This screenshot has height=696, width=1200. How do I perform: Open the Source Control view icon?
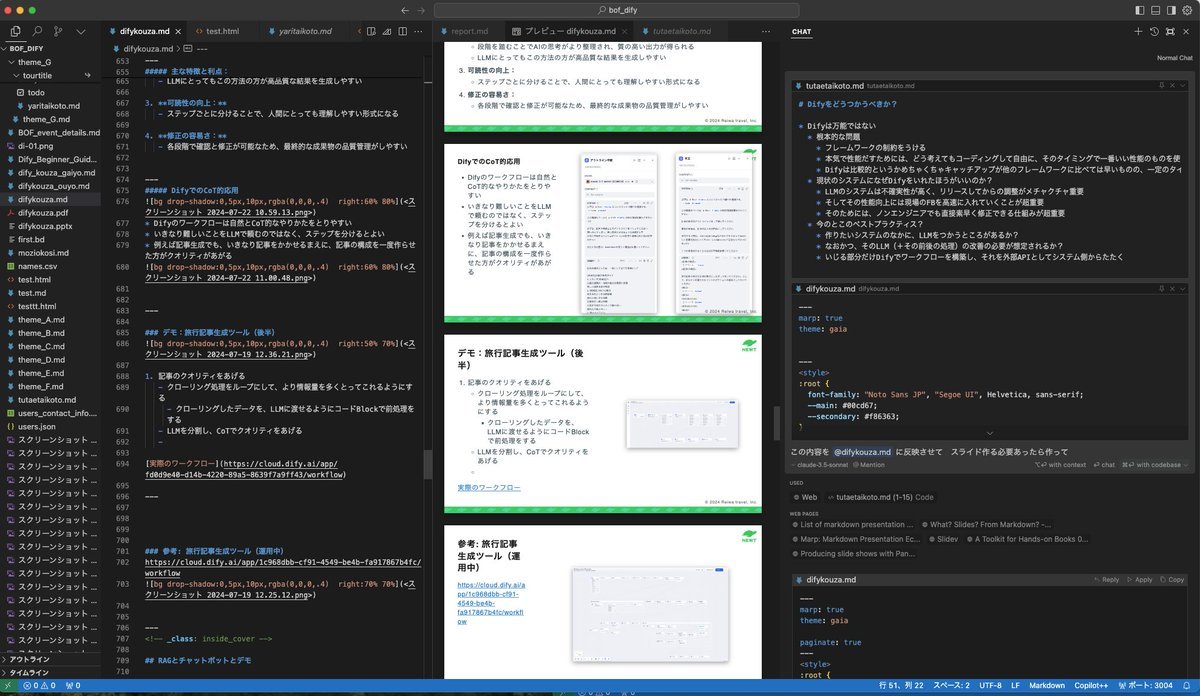point(56,32)
